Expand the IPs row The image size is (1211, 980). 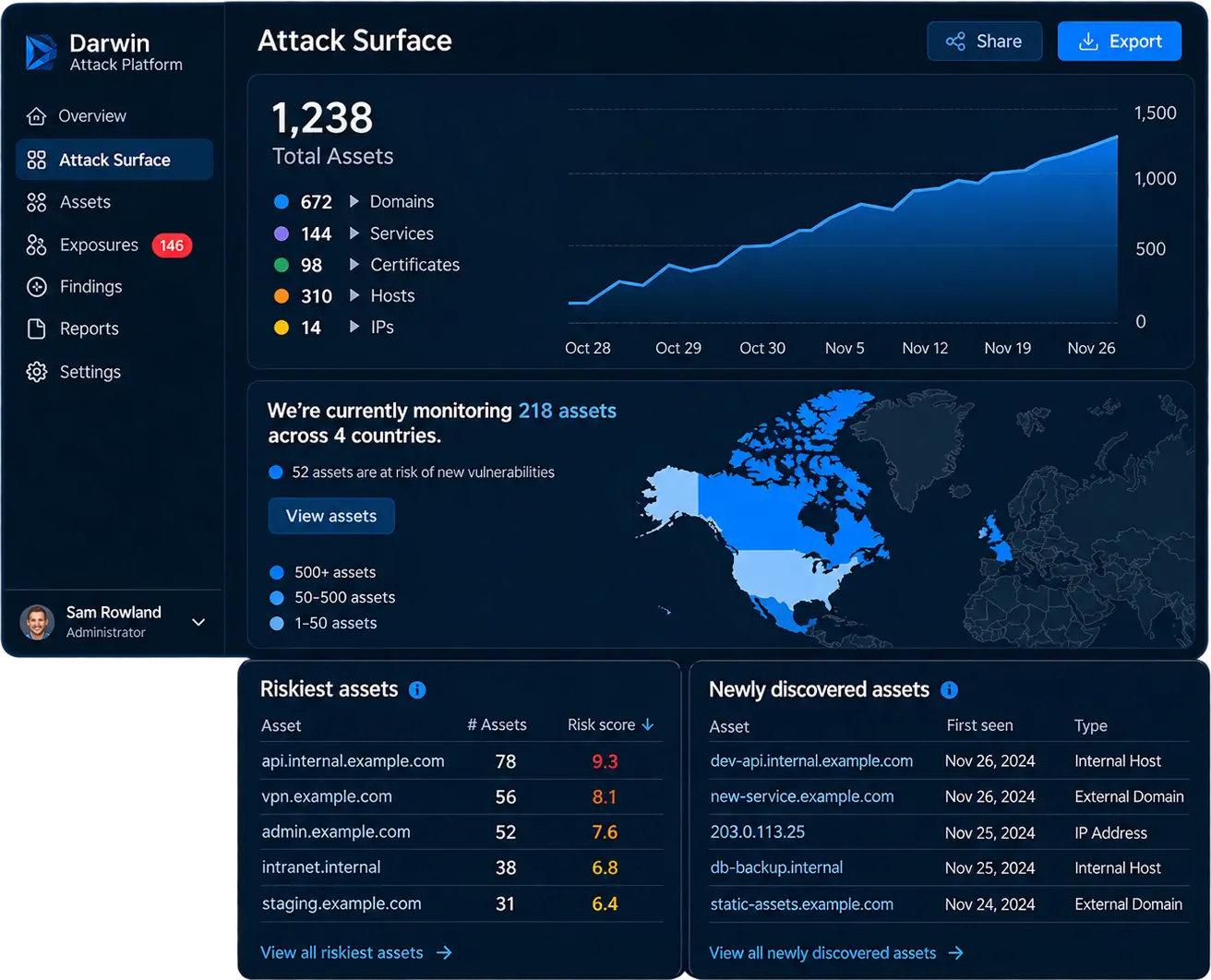coord(354,327)
